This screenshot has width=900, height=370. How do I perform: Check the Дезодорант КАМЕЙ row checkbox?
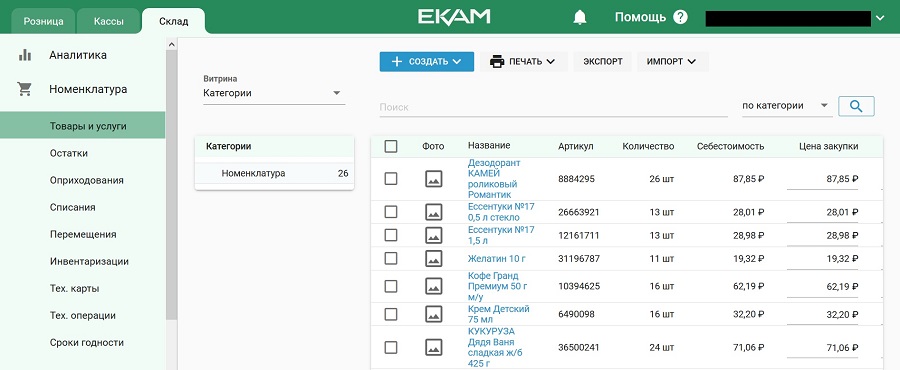tap(391, 179)
